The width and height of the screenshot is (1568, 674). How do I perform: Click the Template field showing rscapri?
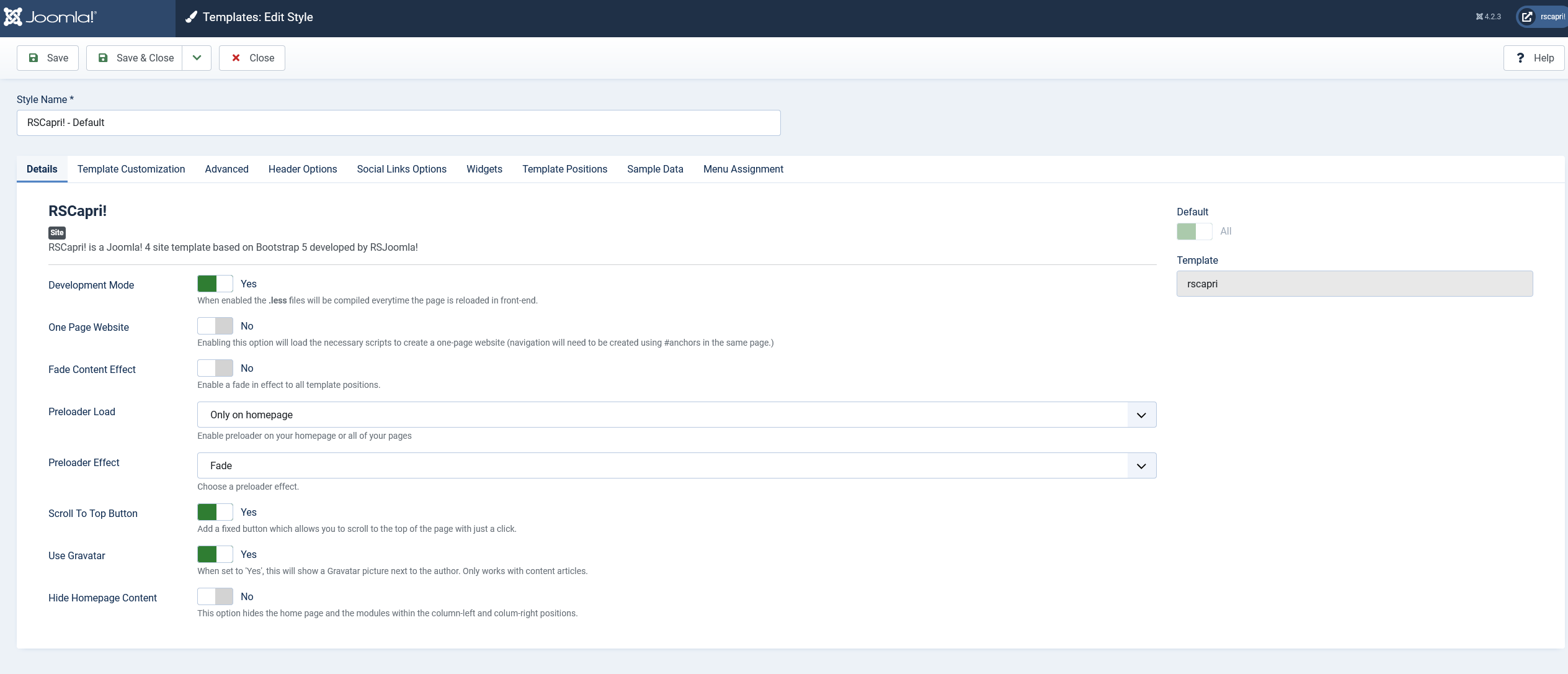pos(1355,284)
